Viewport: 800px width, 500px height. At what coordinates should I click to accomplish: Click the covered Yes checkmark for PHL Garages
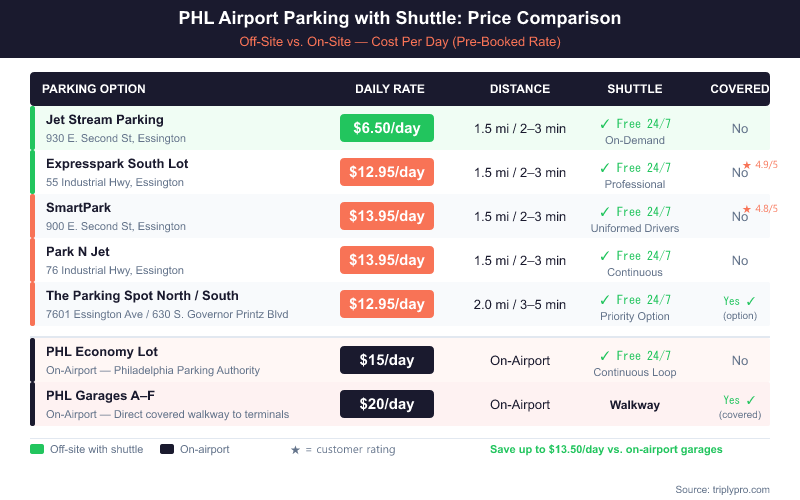(x=751, y=400)
